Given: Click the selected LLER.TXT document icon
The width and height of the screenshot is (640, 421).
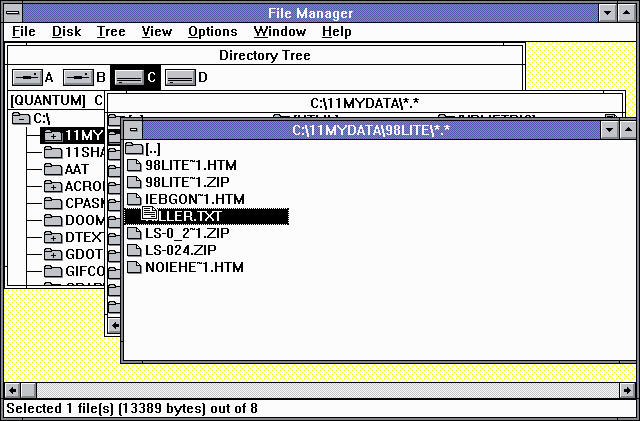Looking at the screenshot, I should pos(149,214).
